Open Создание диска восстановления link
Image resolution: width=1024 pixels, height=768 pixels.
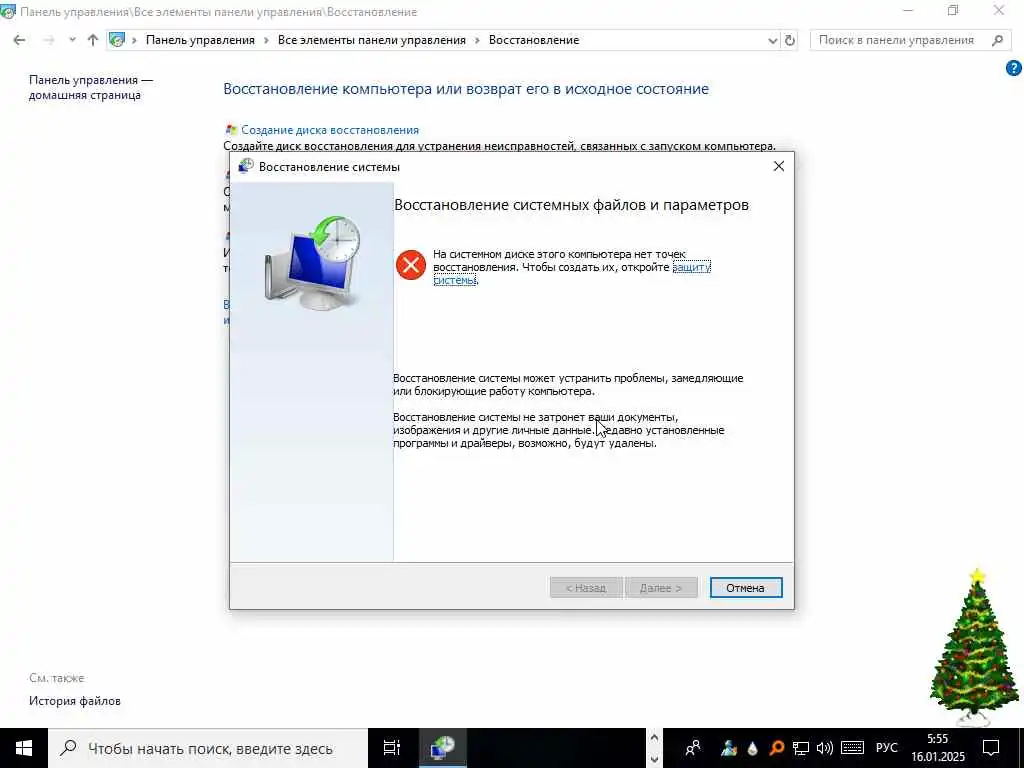tap(330, 130)
